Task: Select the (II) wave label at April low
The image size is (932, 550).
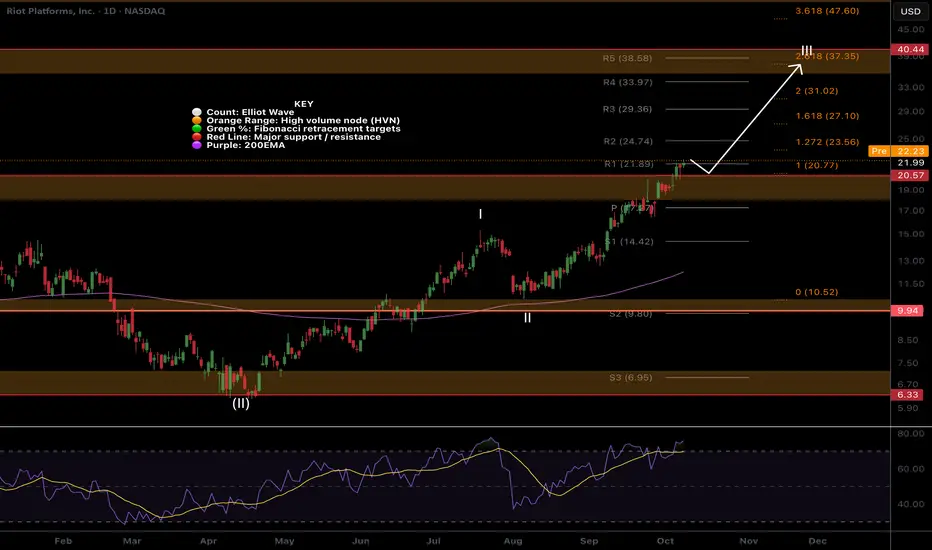Action: 241,405
